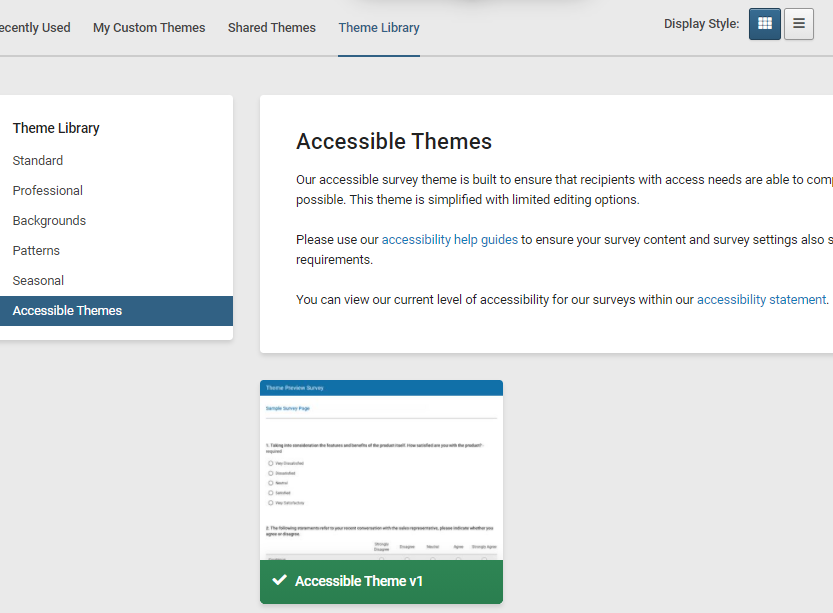View the Seasonal theme category

coord(38,281)
